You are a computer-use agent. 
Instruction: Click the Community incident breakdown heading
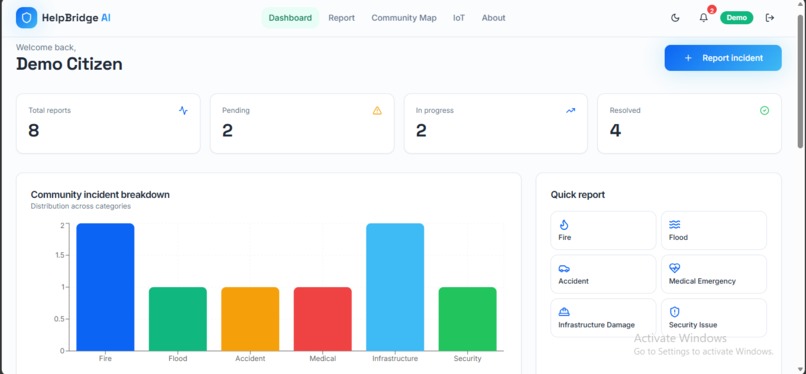(x=100, y=195)
